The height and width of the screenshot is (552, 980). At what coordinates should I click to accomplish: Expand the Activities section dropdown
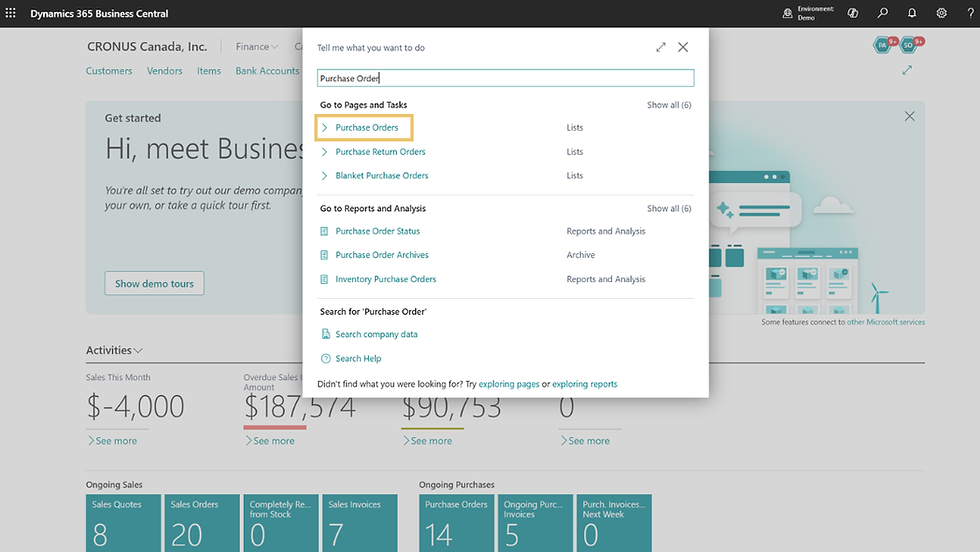click(x=114, y=350)
